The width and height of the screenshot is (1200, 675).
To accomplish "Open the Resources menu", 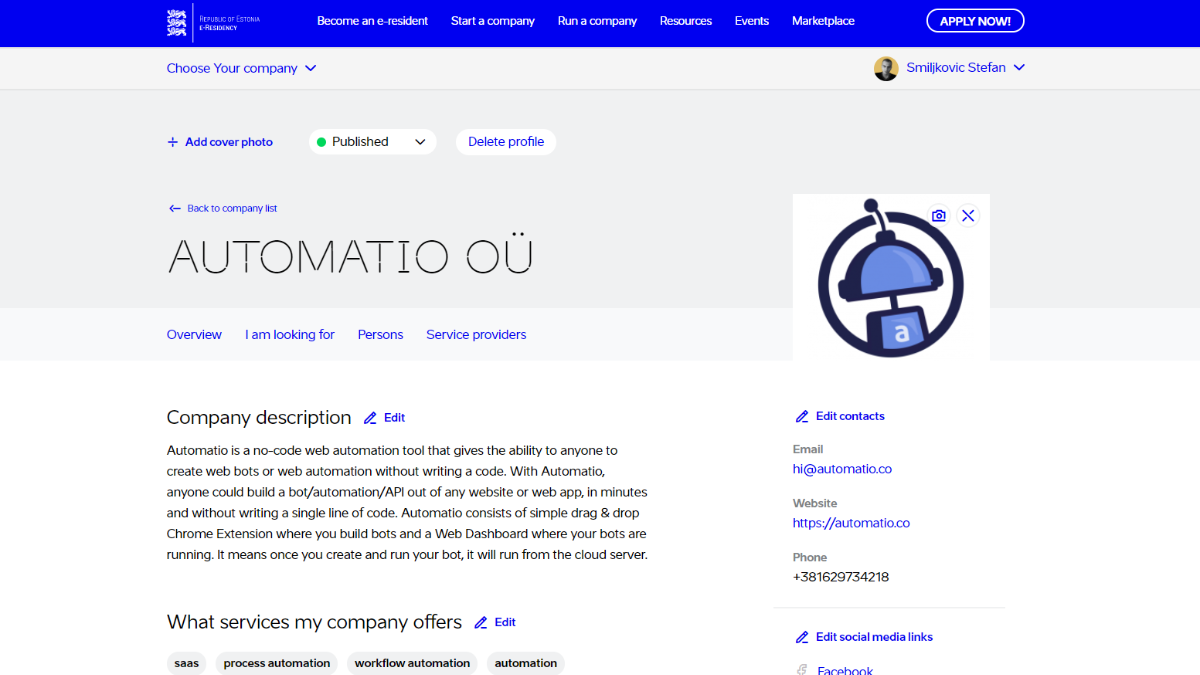I will click(x=686, y=21).
